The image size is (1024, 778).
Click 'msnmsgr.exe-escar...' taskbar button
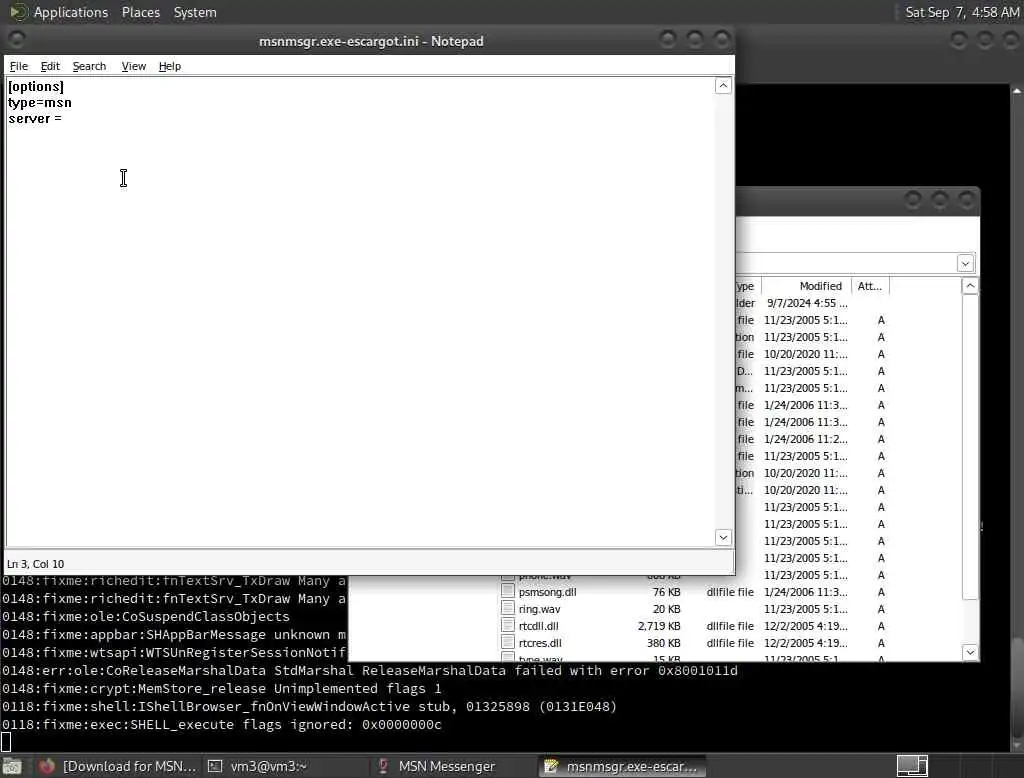tap(620, 766)
